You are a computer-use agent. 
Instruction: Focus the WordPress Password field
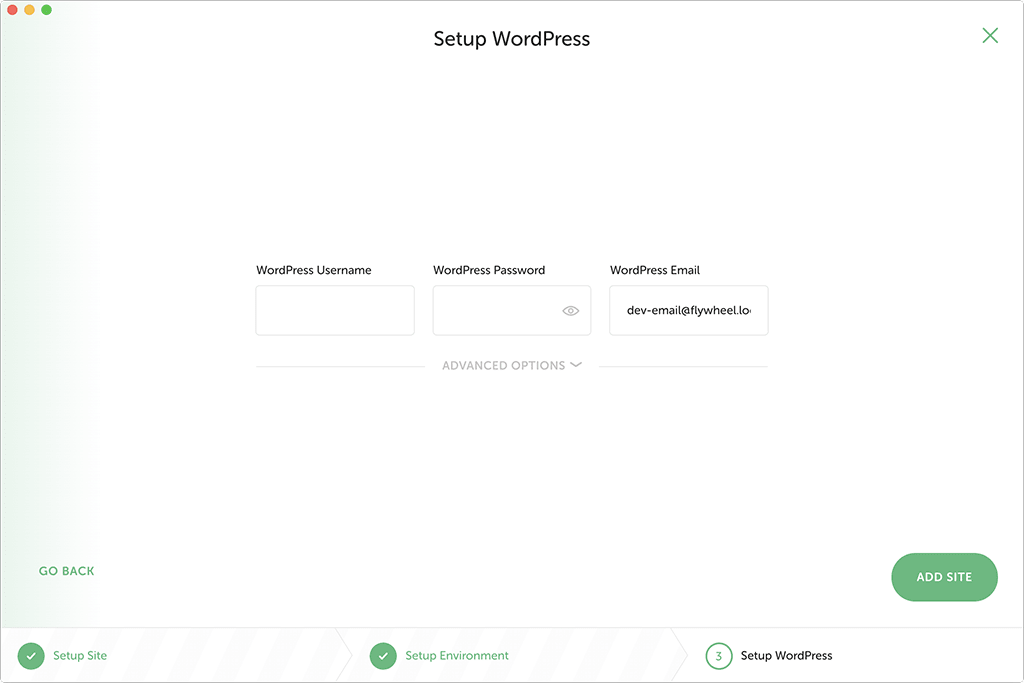[x=512, y=310]
